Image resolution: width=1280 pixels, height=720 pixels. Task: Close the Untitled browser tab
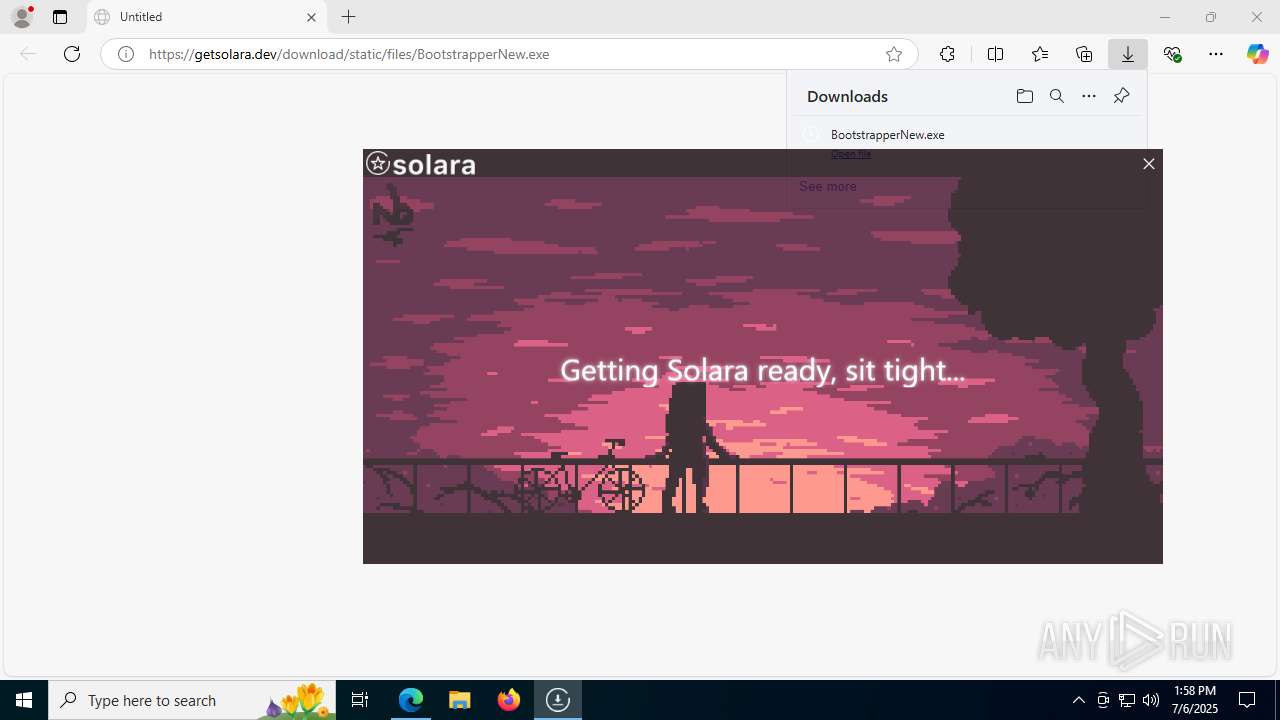coord(311,17)
